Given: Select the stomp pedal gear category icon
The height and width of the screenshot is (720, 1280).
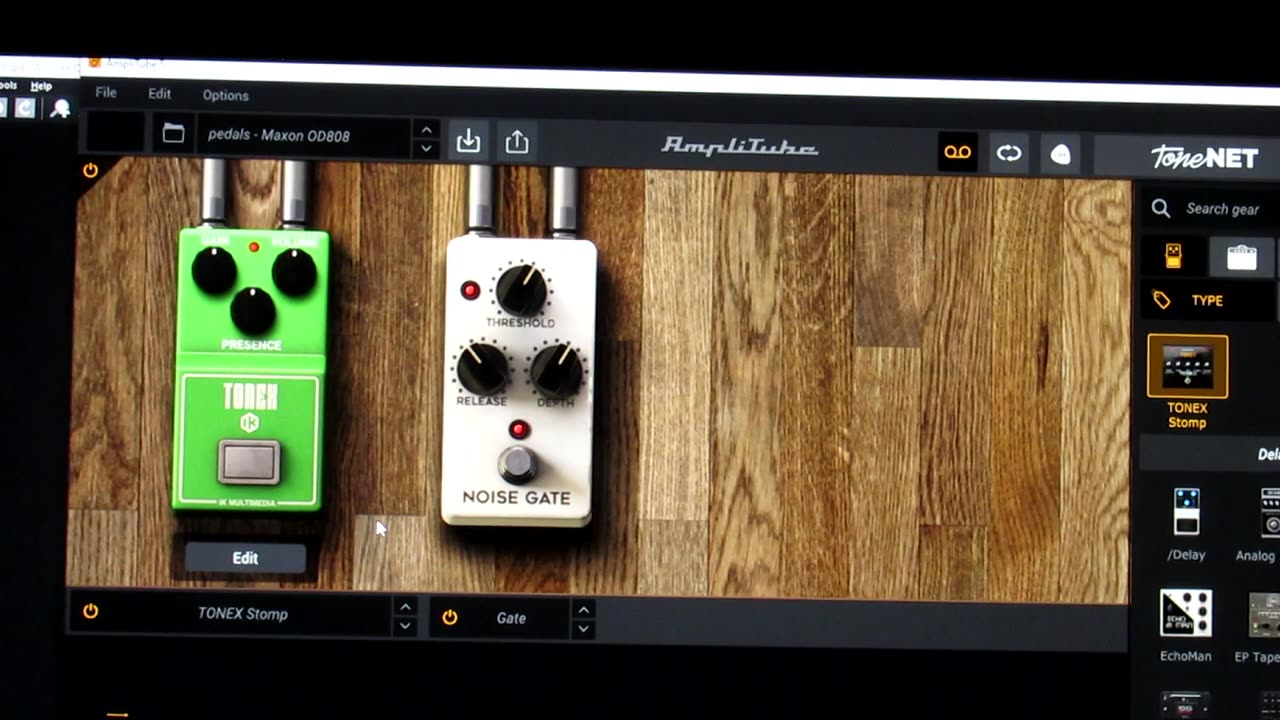Looking at the screenshot, I should pos(1174,255).
